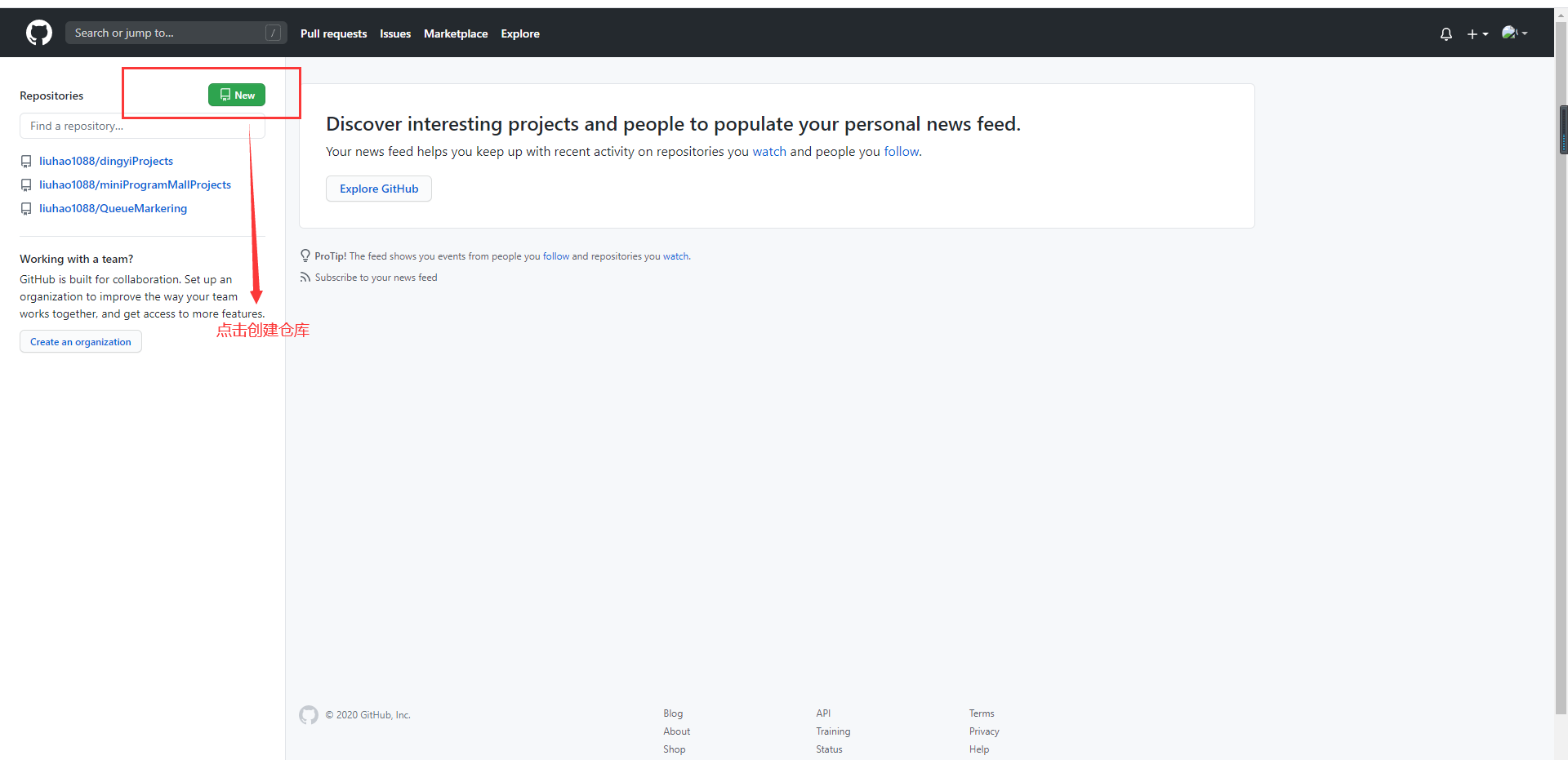
Task: Open Issues in the top navigation
Action: pyautogui.click(x=395, y=33)
